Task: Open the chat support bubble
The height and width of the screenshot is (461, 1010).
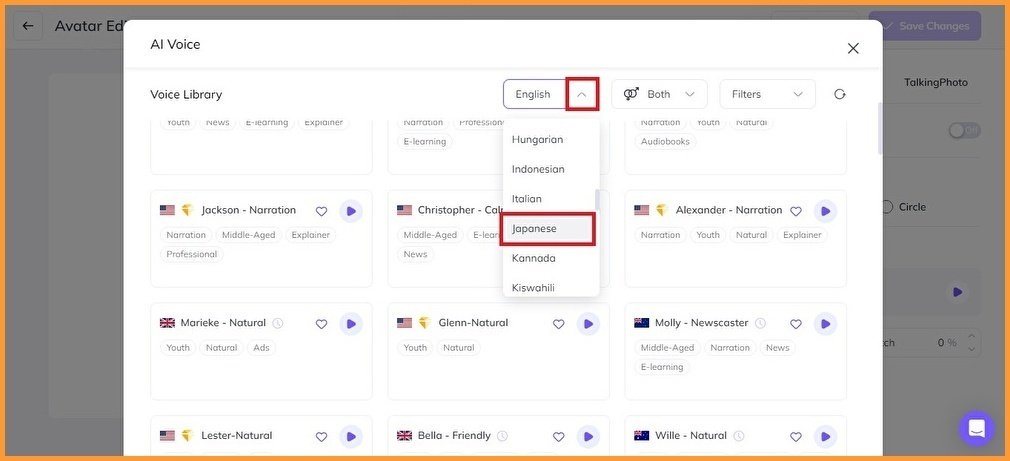Action: (977, 428)
